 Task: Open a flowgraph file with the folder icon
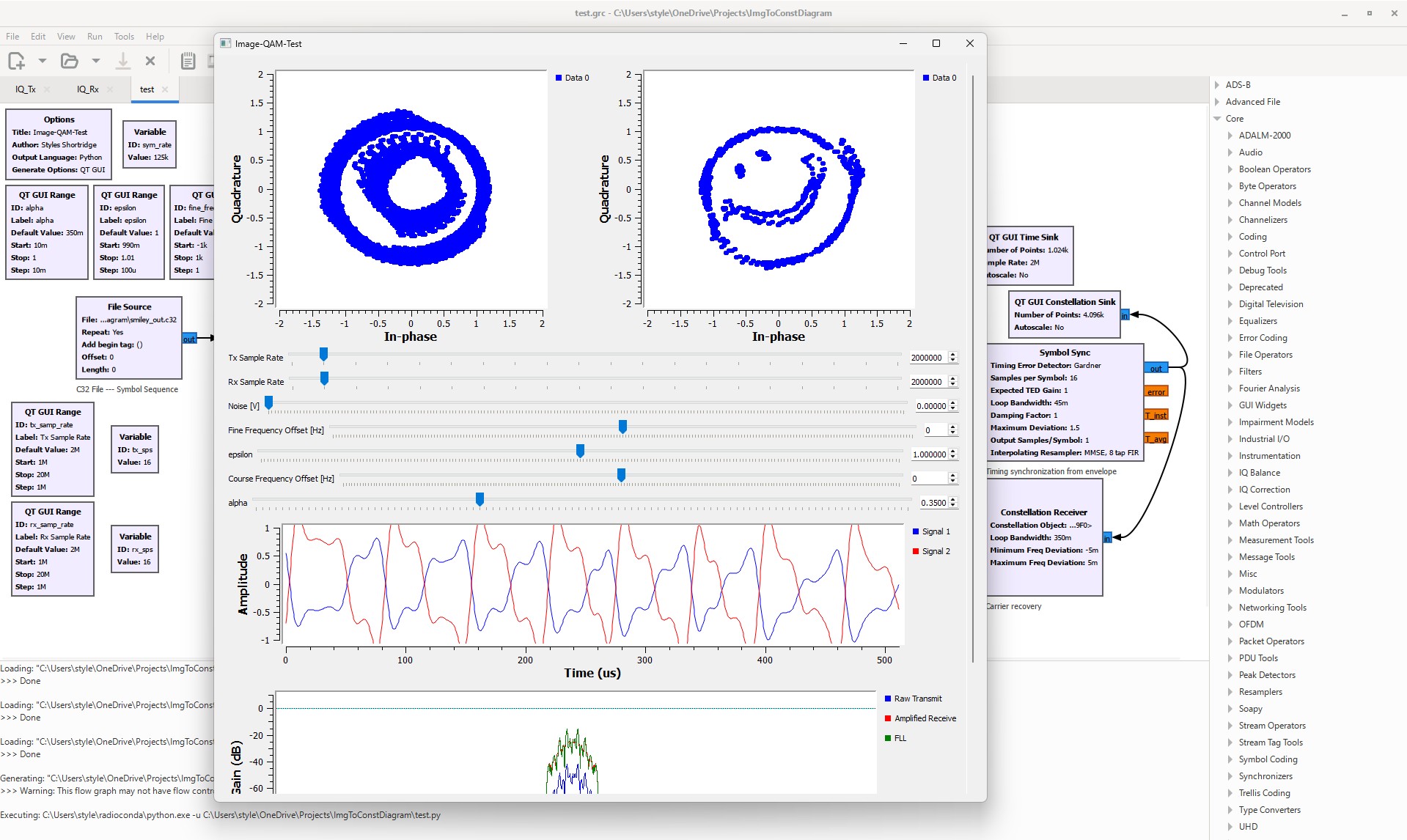[70, 61]
